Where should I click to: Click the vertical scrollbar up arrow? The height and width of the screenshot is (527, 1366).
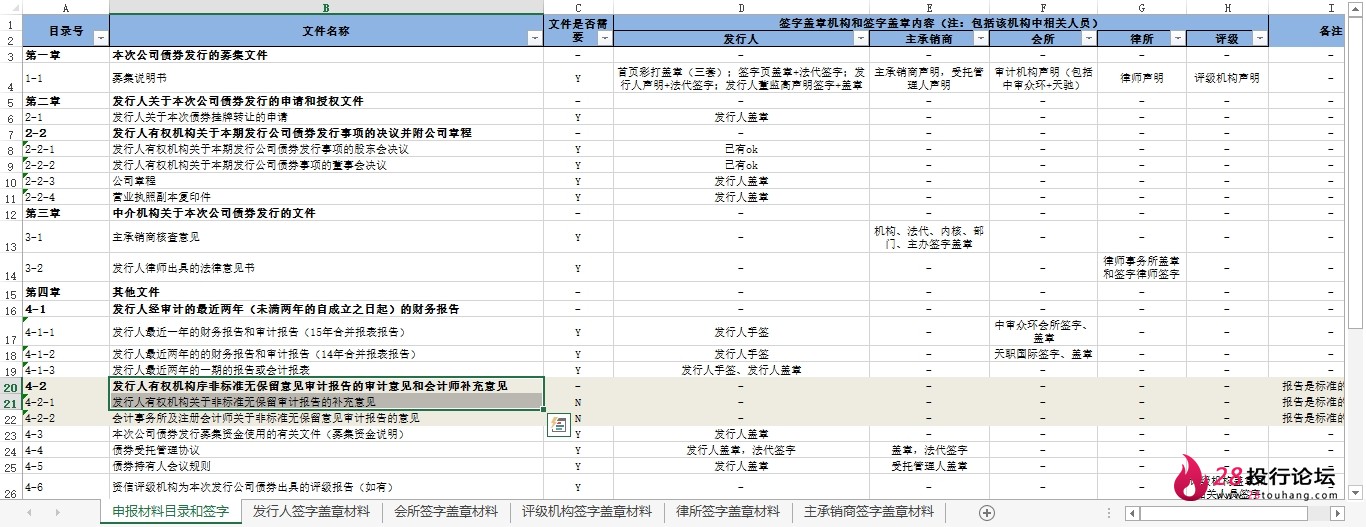pos(1357,7)
